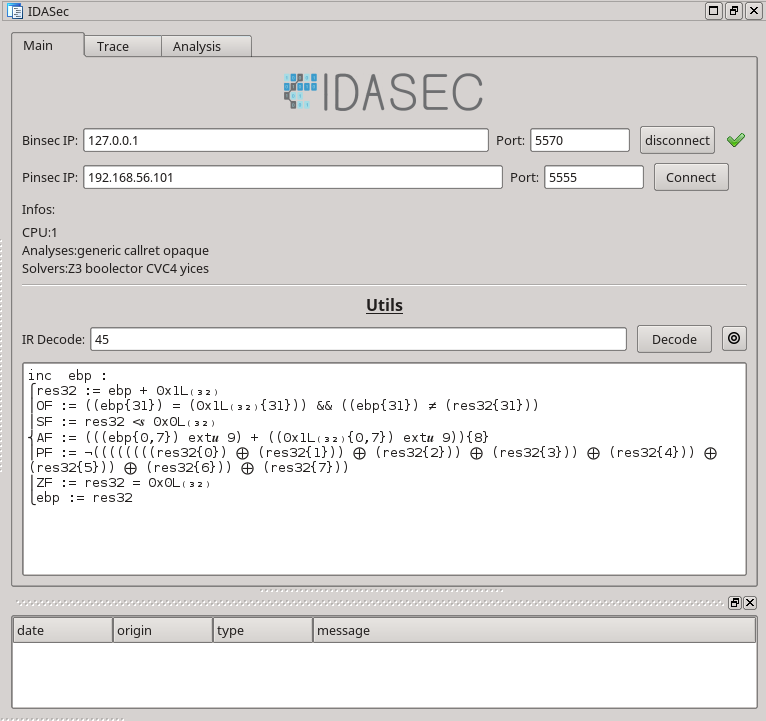Viewport: 766px width, 721px height.
Task: Close the log panel using its X icon
Action: coord(750,603)
